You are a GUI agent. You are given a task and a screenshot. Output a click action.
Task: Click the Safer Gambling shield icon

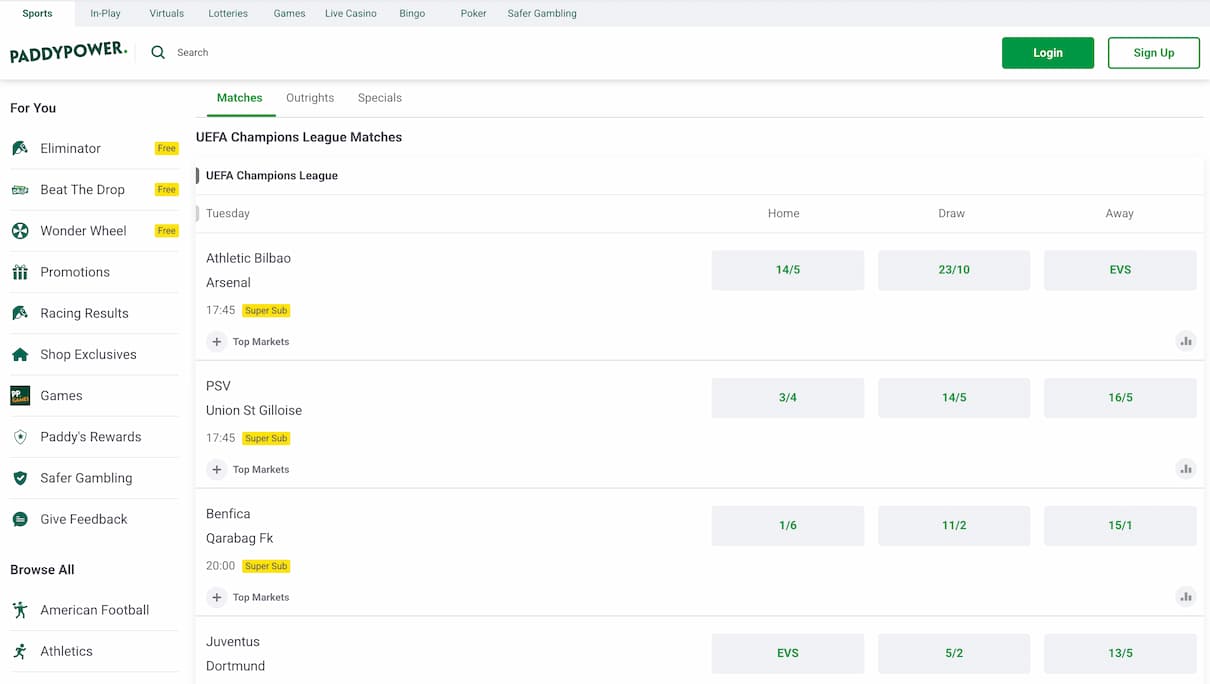click(20, 478)
